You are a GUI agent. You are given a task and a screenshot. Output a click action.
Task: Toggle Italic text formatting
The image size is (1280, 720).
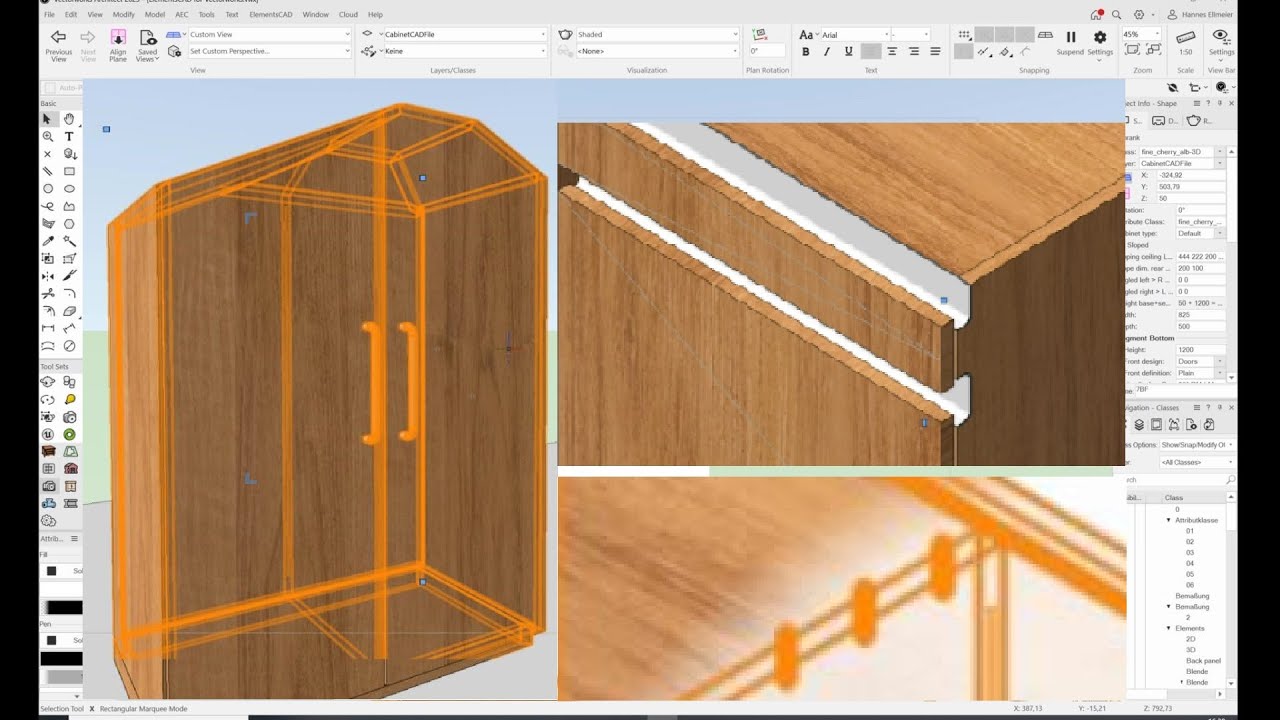click(827, 51)
